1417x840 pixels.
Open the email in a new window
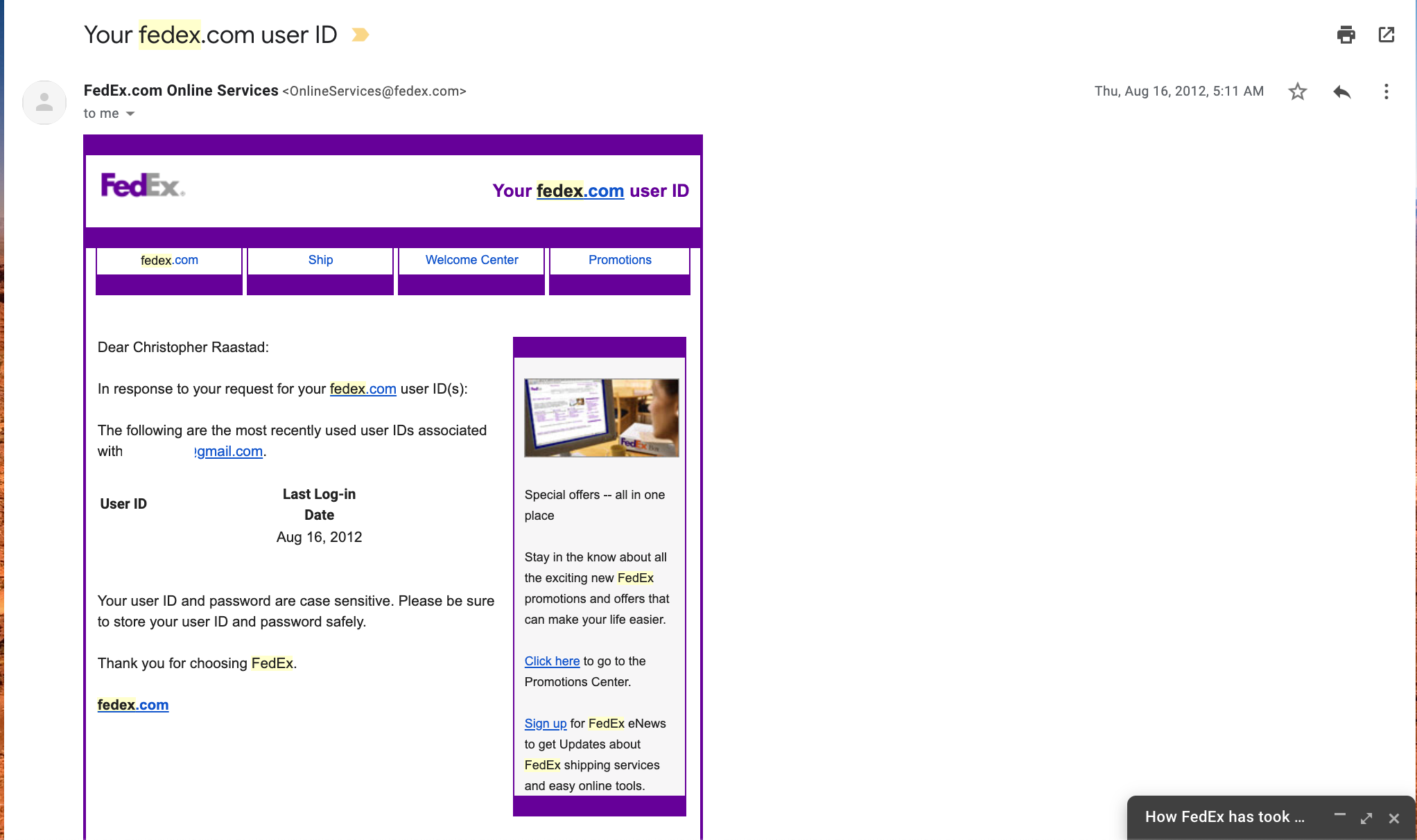(x=1386, y=35)
